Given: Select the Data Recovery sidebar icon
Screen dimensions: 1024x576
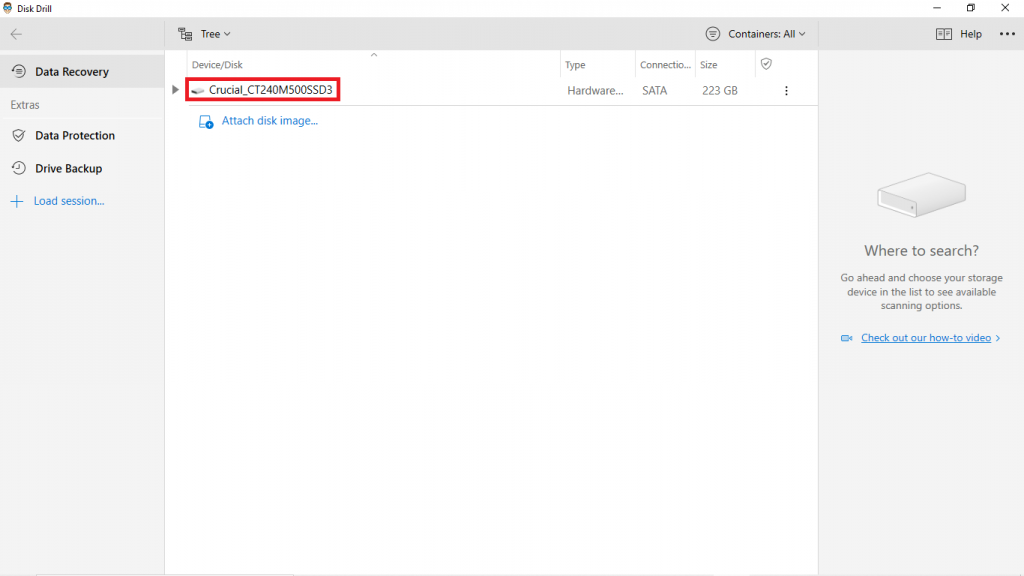Looking at the screenshot, I should click(20, 71).
